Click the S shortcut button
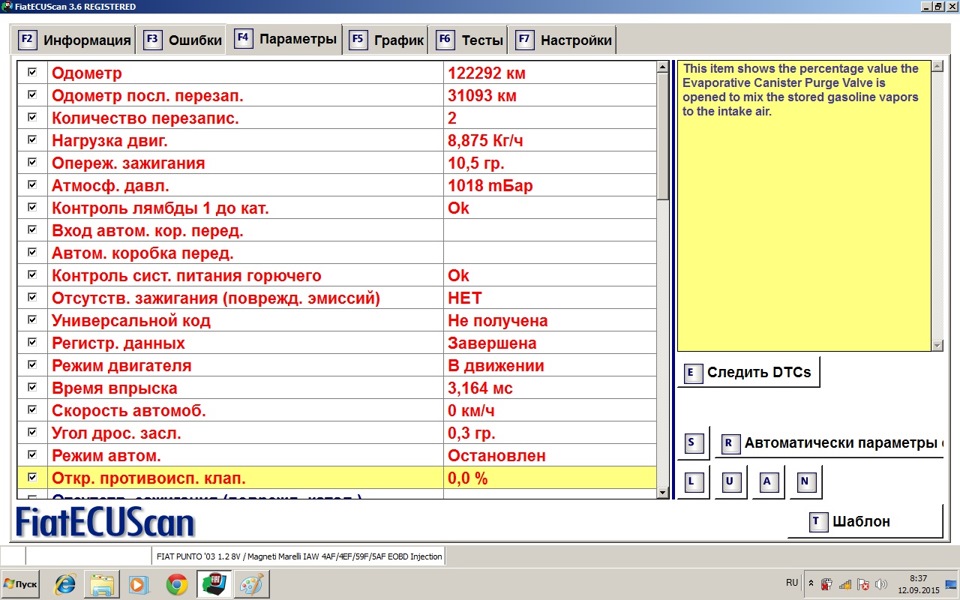Viewport: 960px width, 600px height. point(692,443)
